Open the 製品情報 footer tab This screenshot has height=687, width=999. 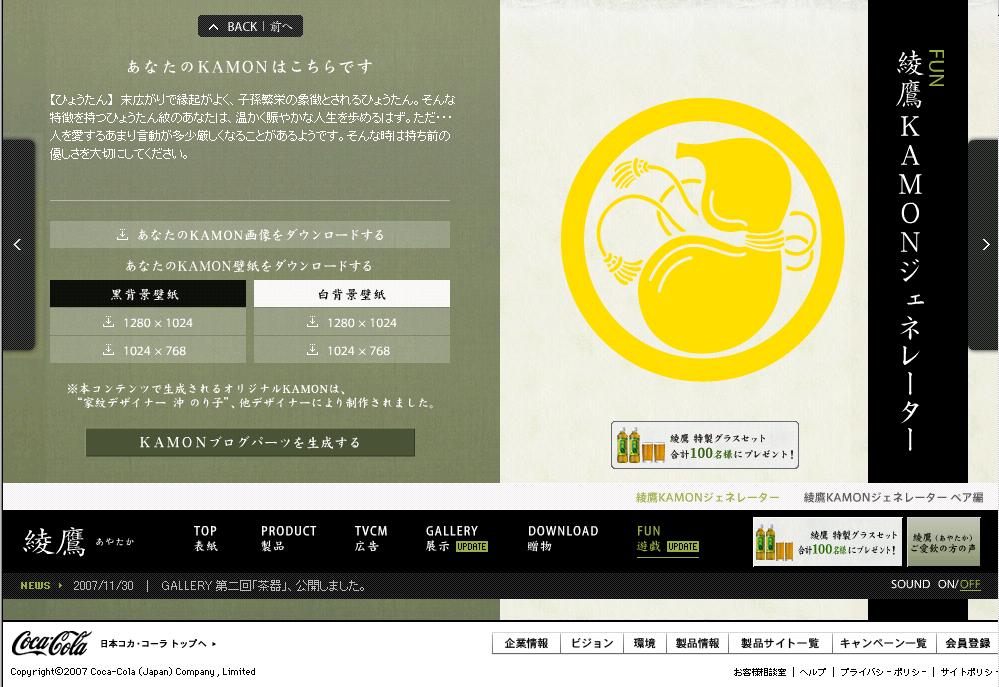pos(698,644)
